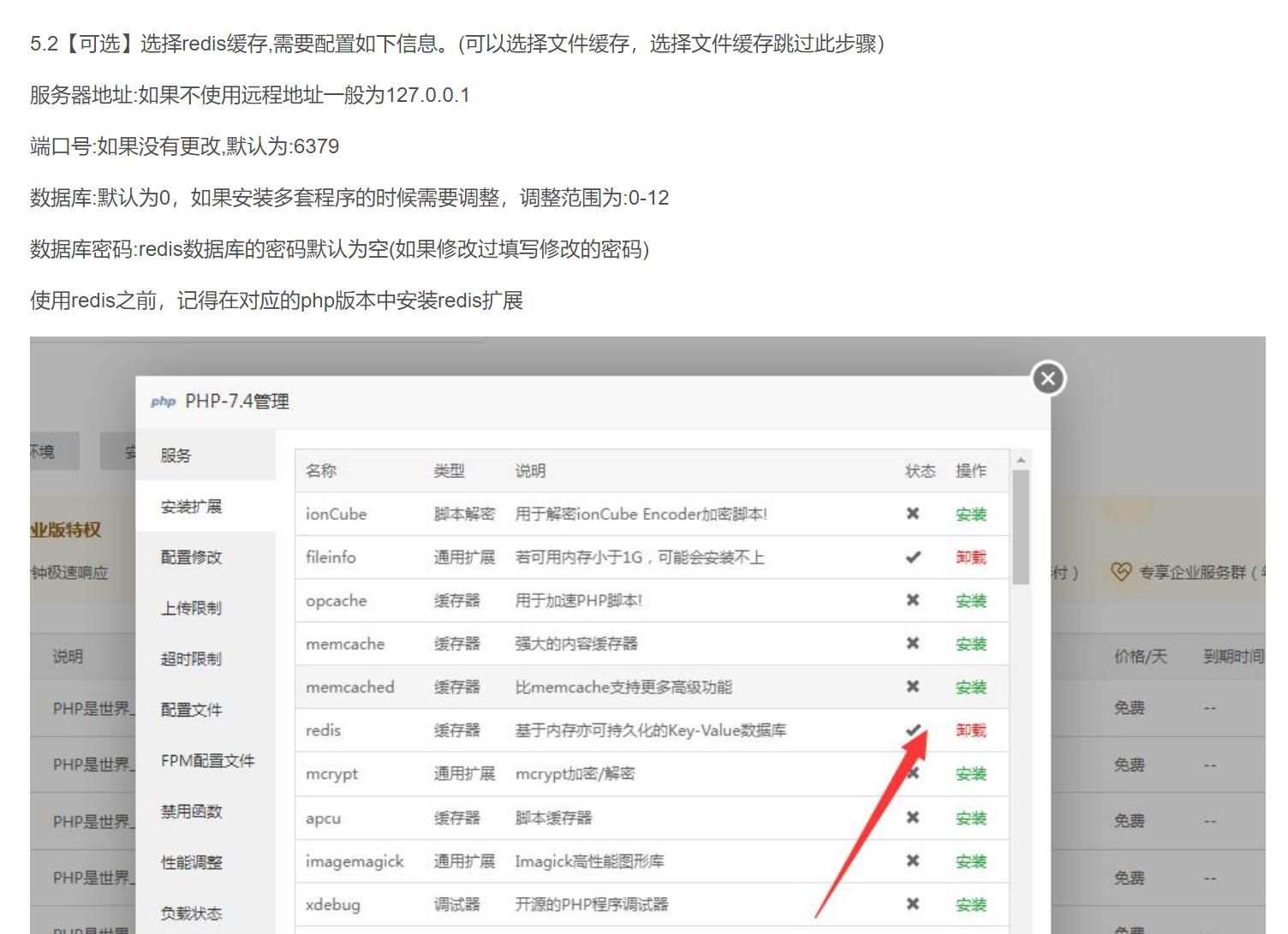This screenshot has height=934, width=1288.
Task: Click the 名称 column header
Action: pyautogui.click(x=321, y=471)
